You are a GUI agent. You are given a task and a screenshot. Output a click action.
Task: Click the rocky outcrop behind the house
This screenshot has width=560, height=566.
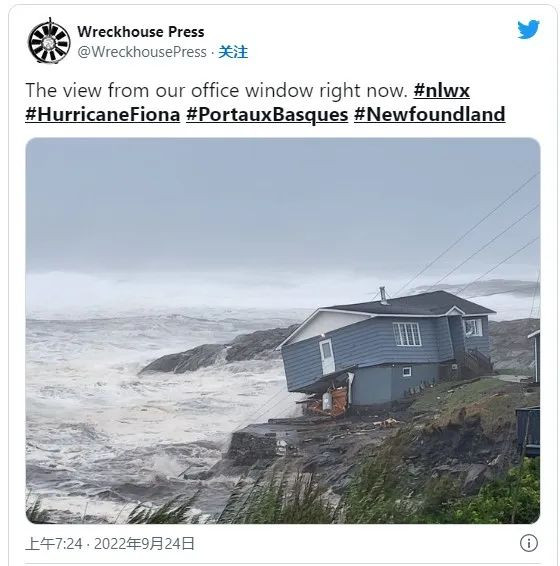[217, 352]
